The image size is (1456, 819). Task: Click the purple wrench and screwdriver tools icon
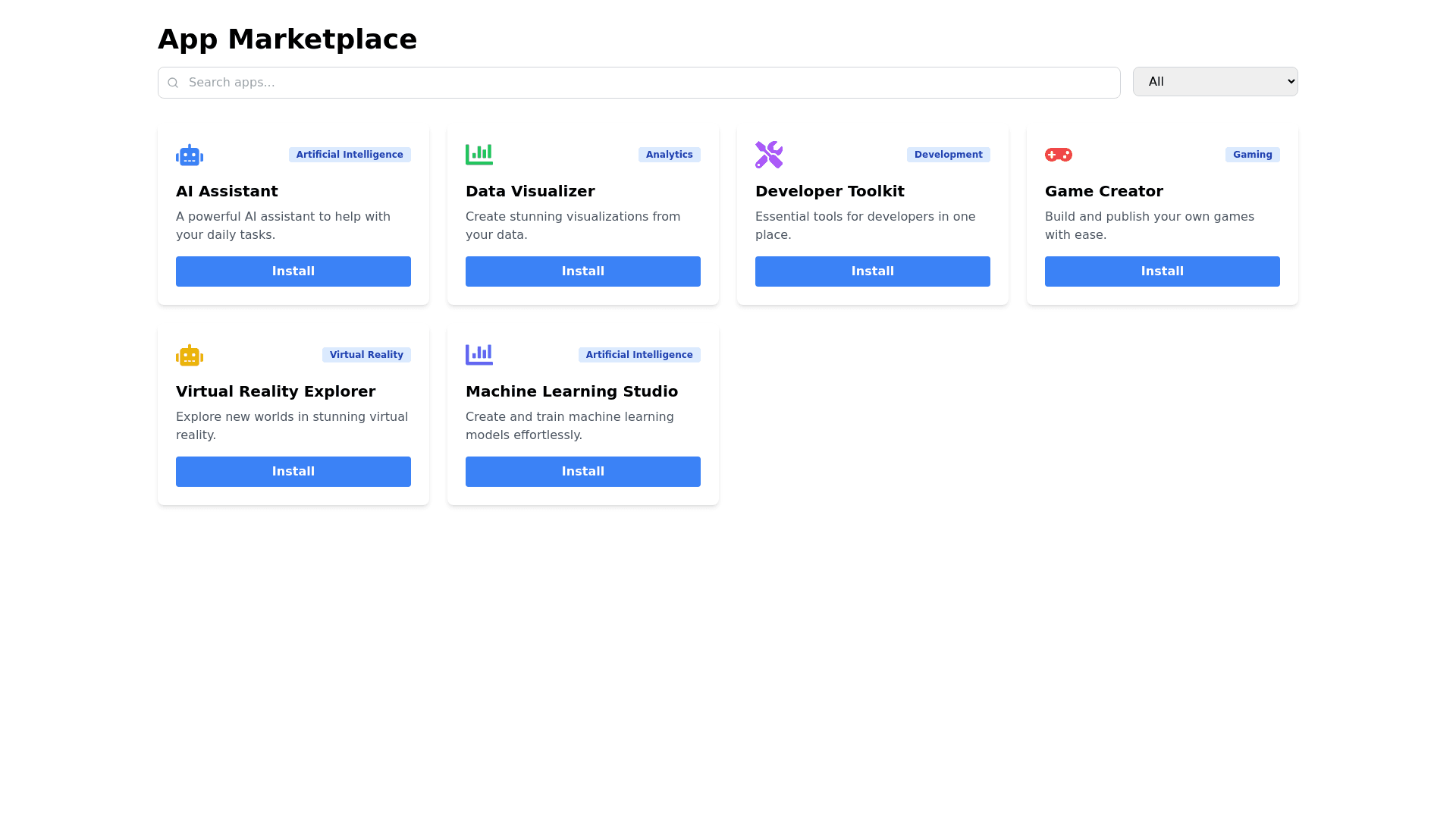(768, 155)
